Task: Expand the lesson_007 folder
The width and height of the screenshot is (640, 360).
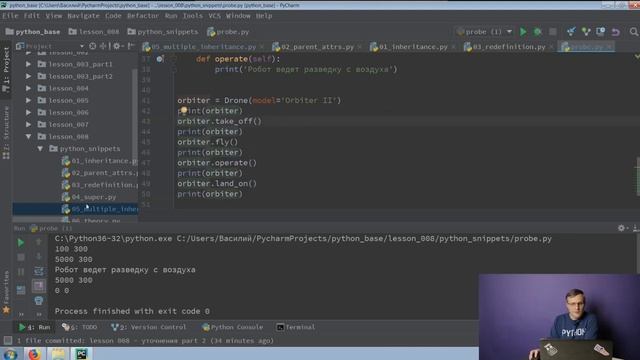Action: click(x=28, y=124)
